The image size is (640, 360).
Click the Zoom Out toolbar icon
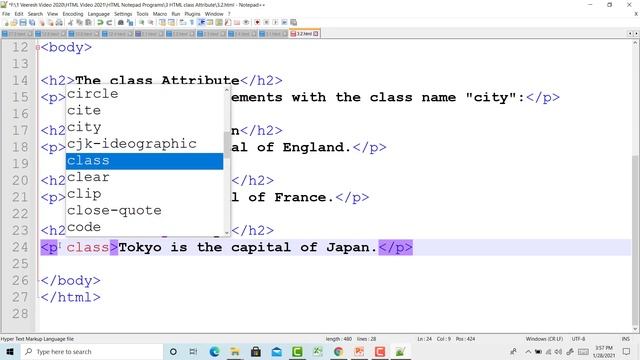(x=151, y=22)
